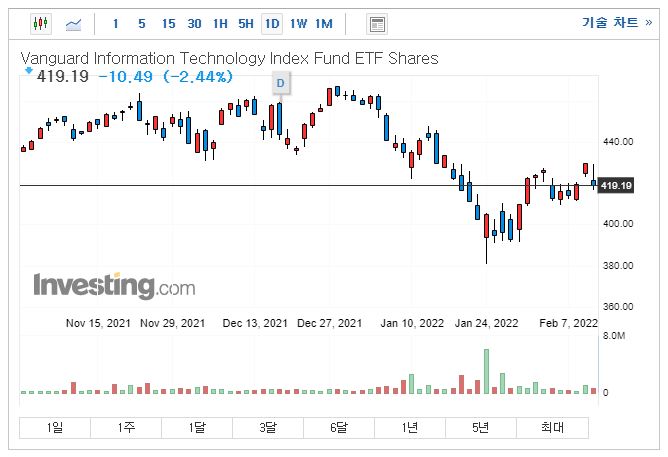Image resolution: width=668 pixels, height=457 pixels.
Task: Click the Feb 7, 2022 date label
Action: pyautogui.click(x=568, y=323)
